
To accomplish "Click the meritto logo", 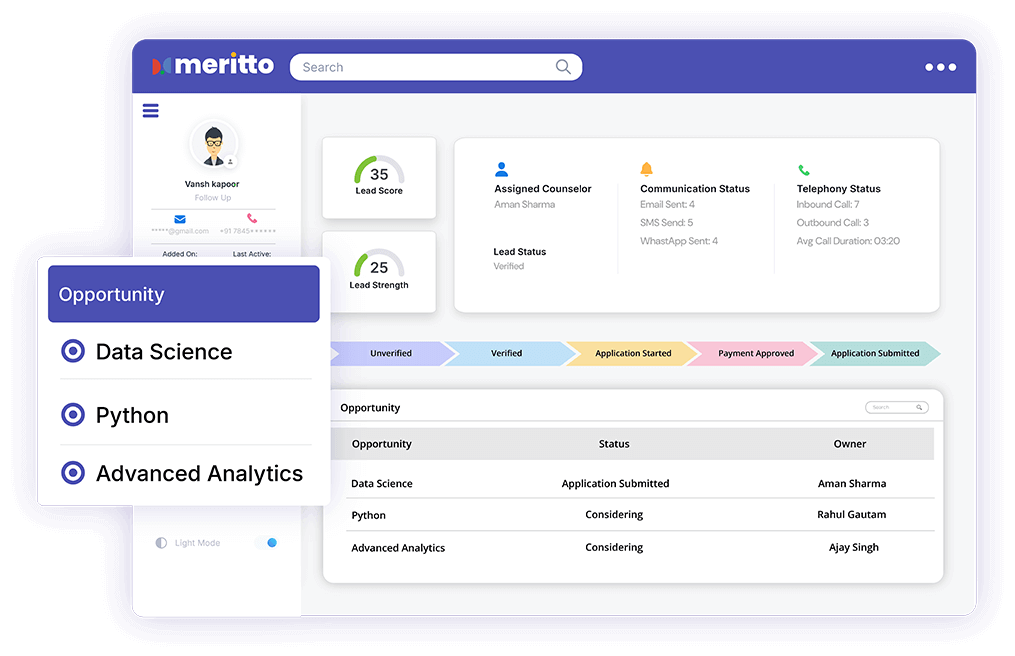I will pyautogui.click(x=213, y=64).
